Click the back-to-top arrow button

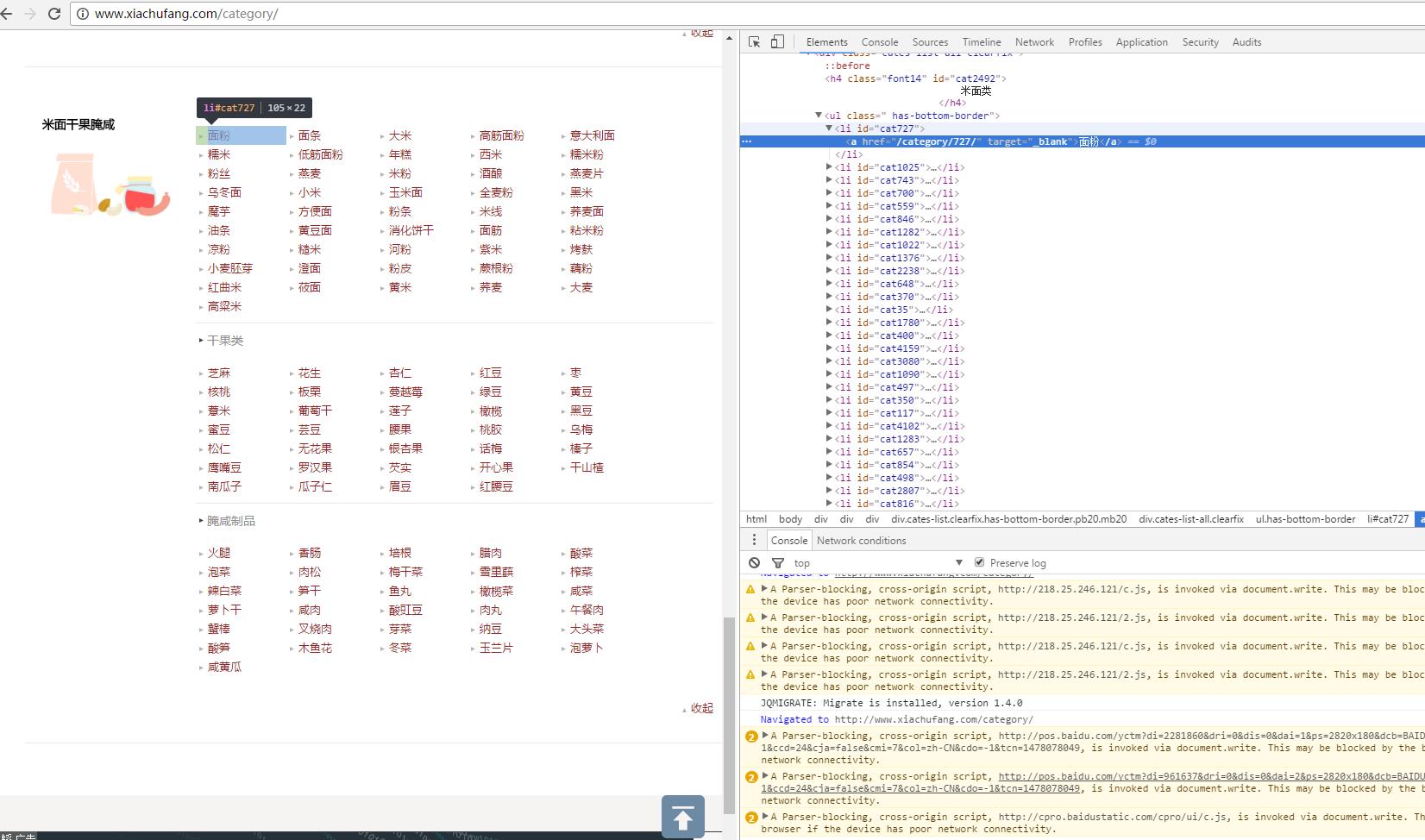click(x=682, y=817)
